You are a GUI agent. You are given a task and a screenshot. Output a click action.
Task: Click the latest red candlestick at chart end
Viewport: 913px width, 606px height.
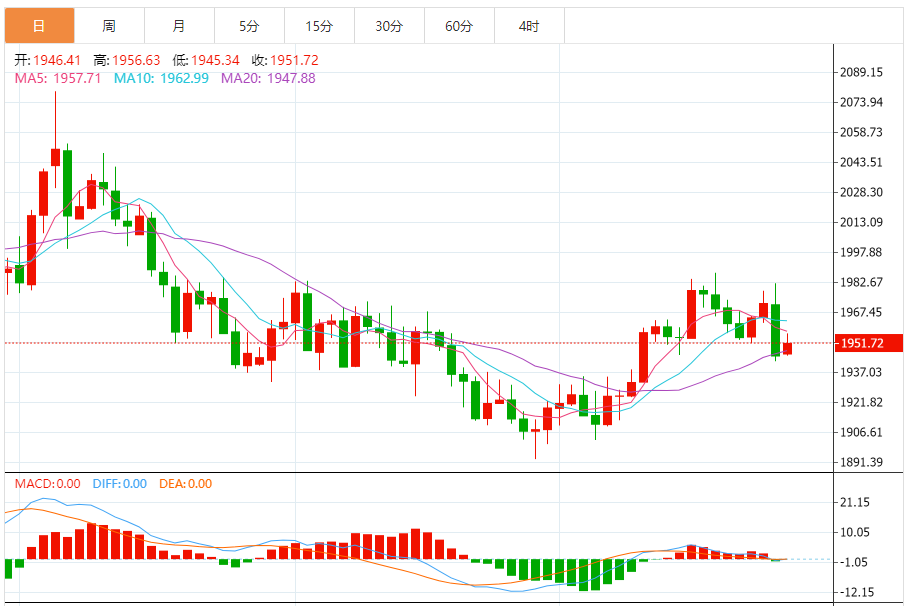[787, 348]
